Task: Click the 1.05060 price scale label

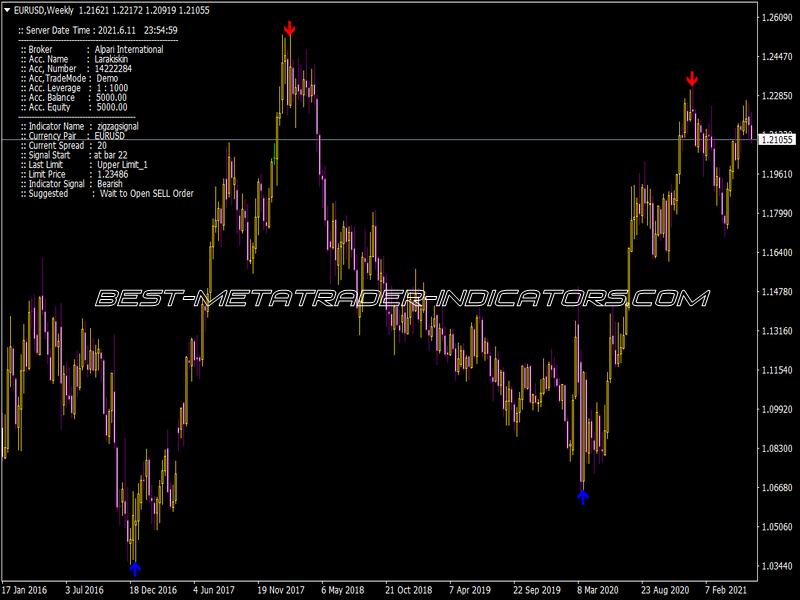Action: pyautogui.click(x=777, y=527)
